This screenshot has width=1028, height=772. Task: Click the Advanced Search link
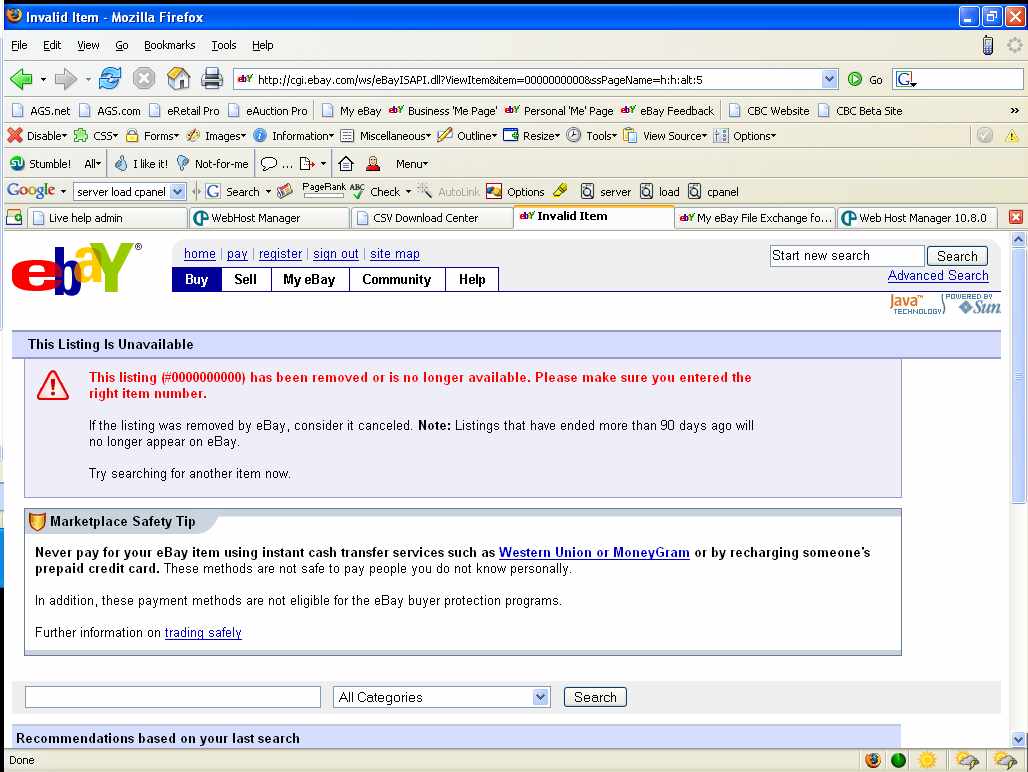pos(937,276)
